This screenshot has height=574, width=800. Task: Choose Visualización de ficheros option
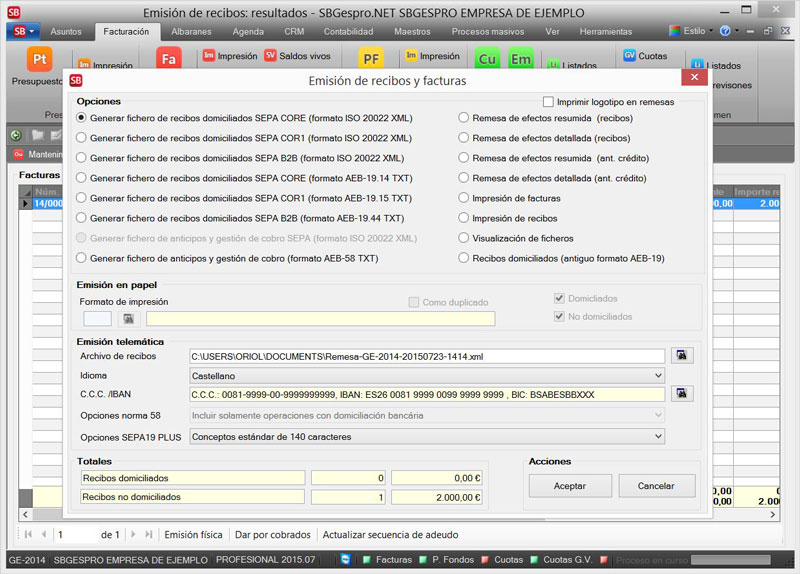(464, 238)
